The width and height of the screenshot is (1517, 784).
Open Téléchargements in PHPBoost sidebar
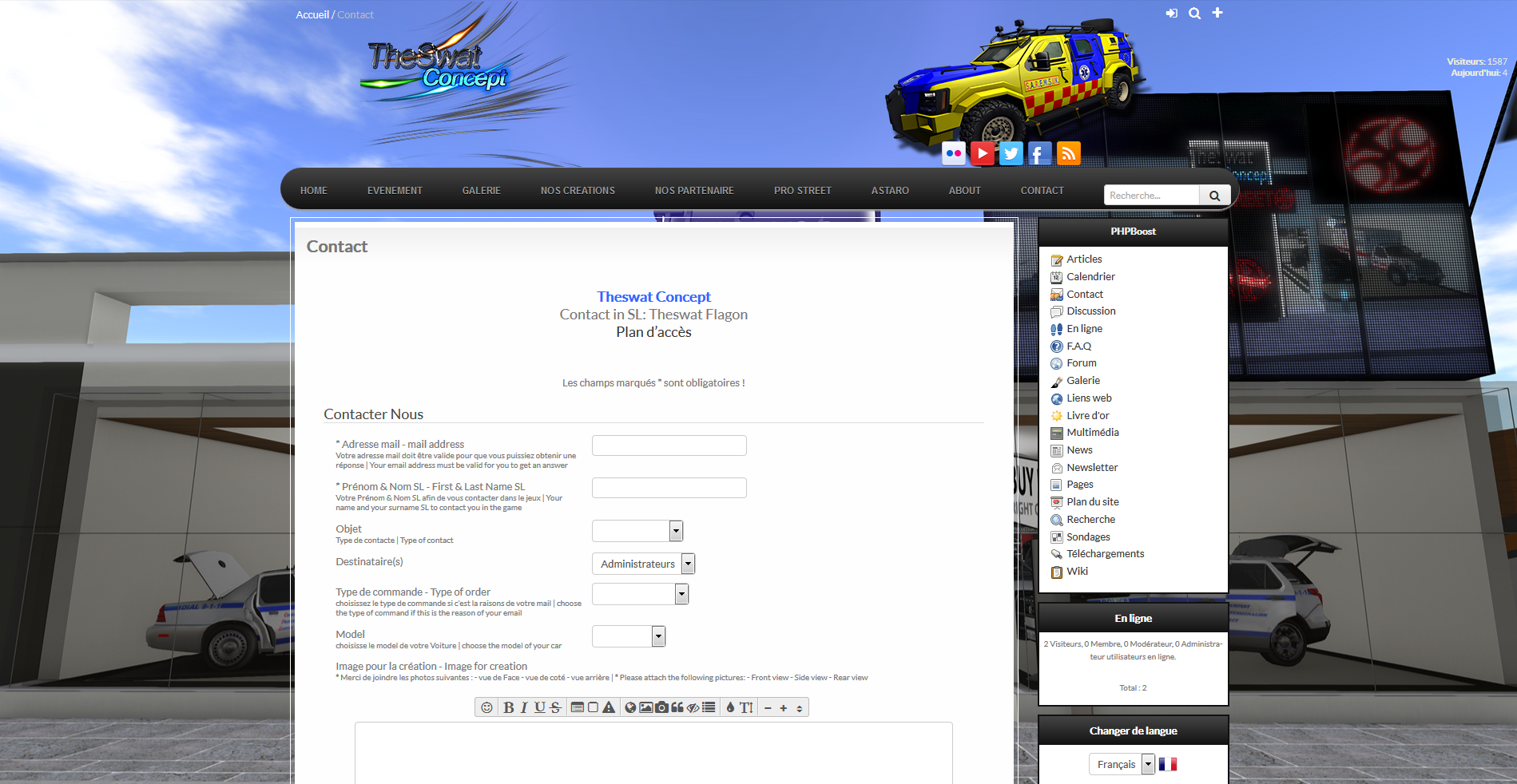pyautogui.click(x=1106, y=554)
